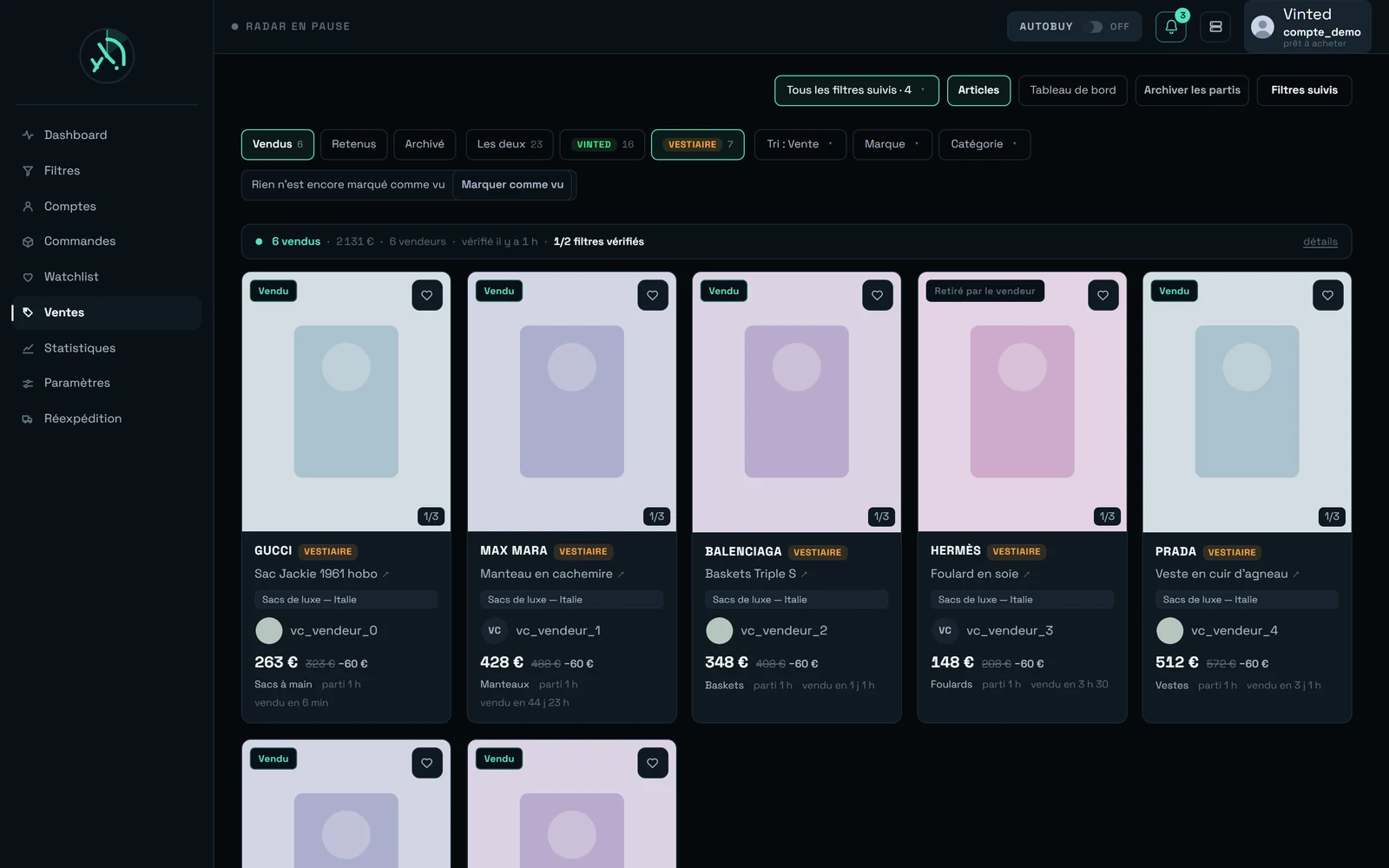Open the Tri : Vente sort dropdown
This screenshot has height=868, width=1389.
click(800, 144)
